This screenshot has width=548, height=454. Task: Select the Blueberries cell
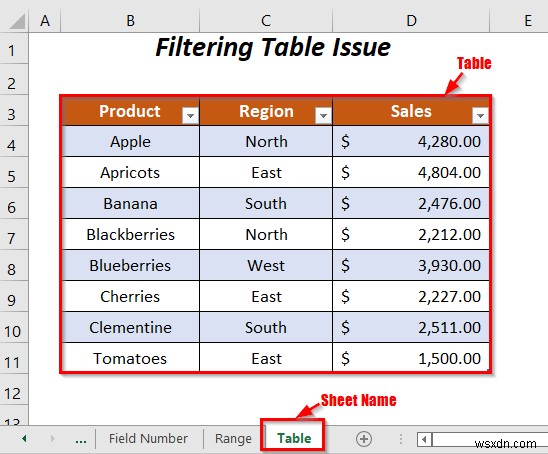(x=130, y=265)
